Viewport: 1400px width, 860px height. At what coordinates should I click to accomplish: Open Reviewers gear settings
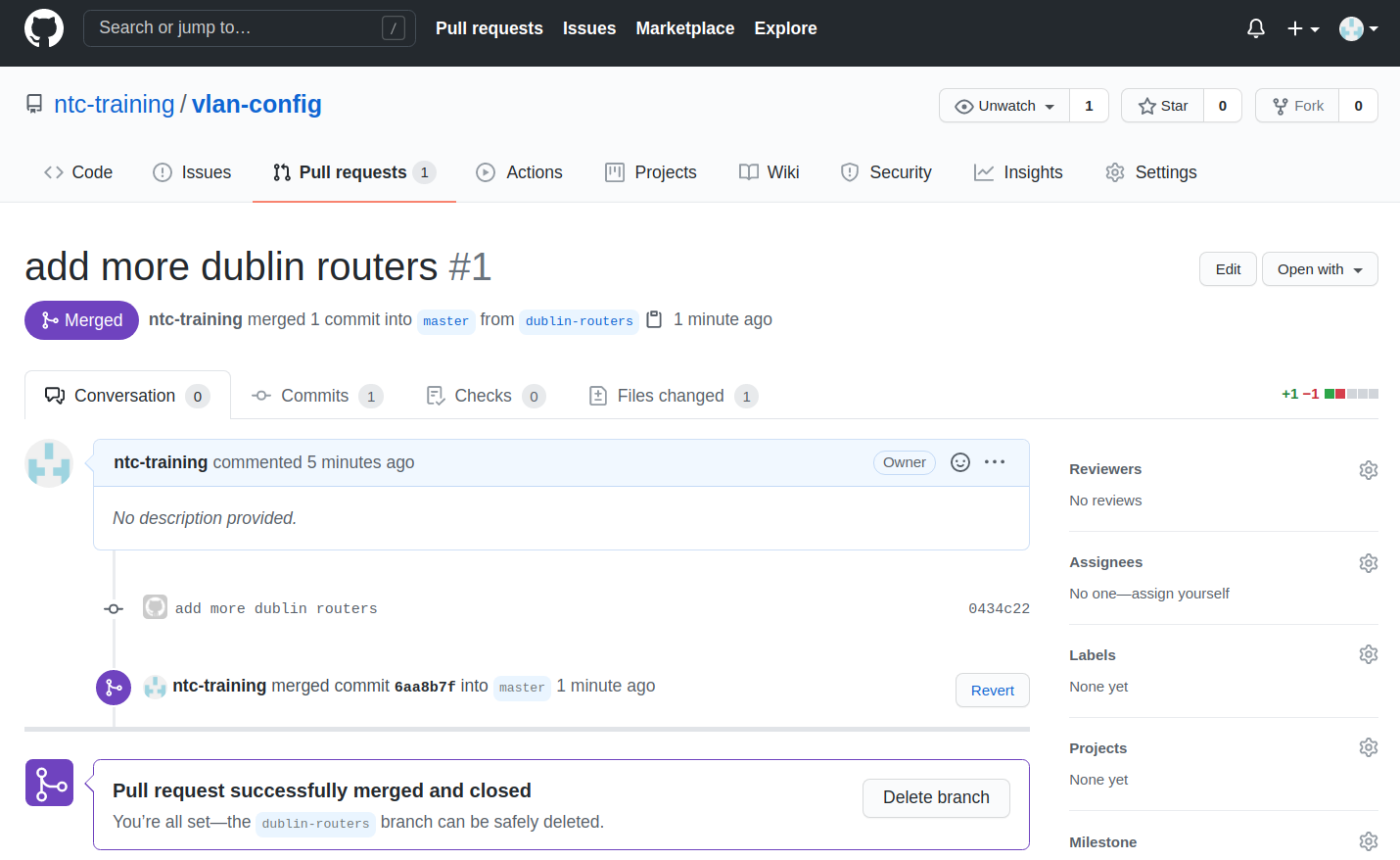pos(1368,470)
